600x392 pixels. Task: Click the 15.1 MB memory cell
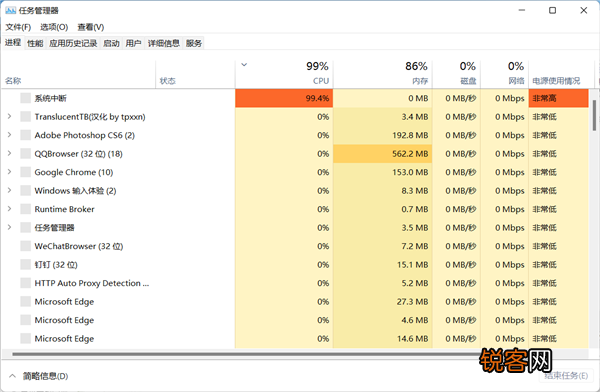coord(383,265)
